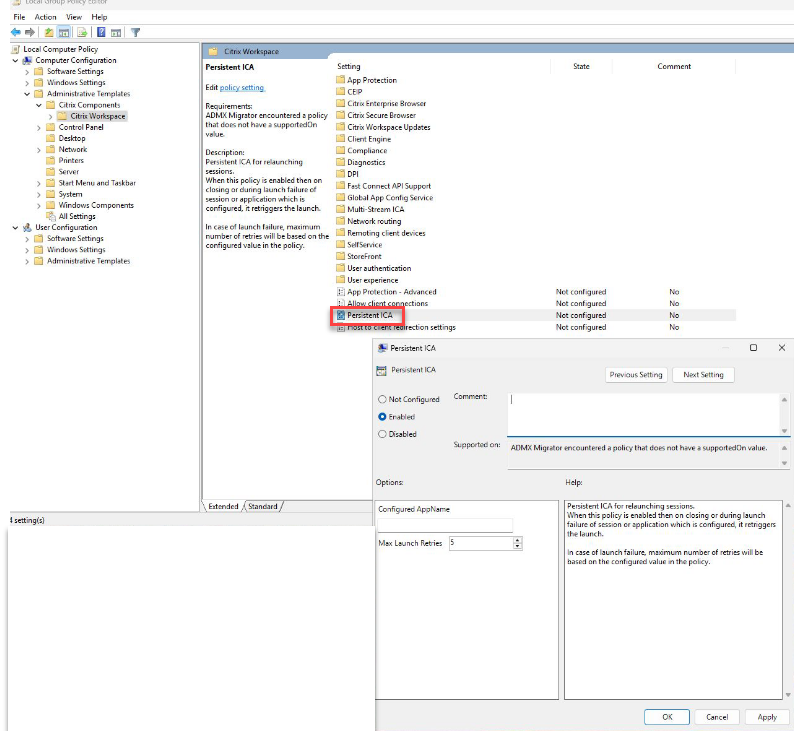
Task: Click the Back arrow toolbar icon
Action: click(15, 32)
